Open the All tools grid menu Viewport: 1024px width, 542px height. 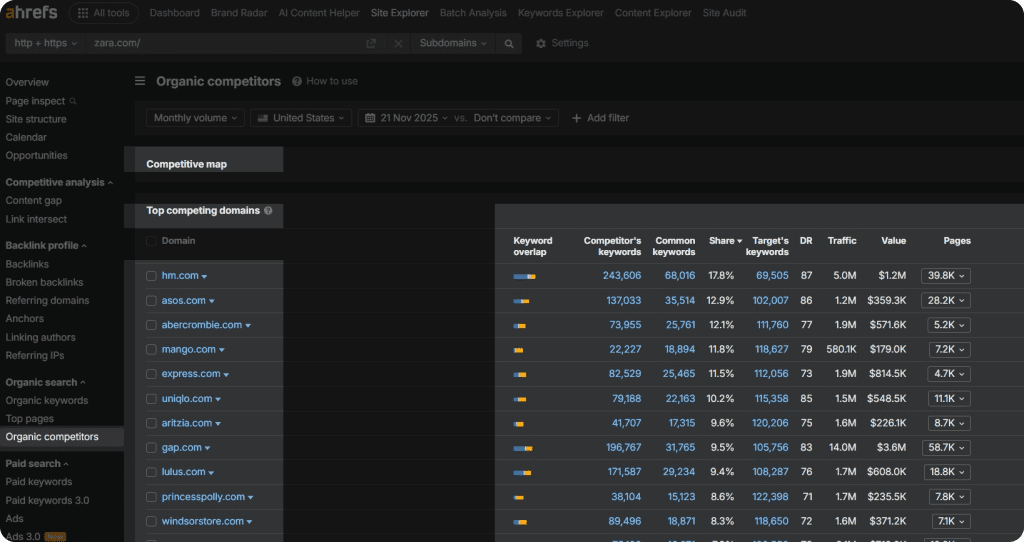coord(103,13)
